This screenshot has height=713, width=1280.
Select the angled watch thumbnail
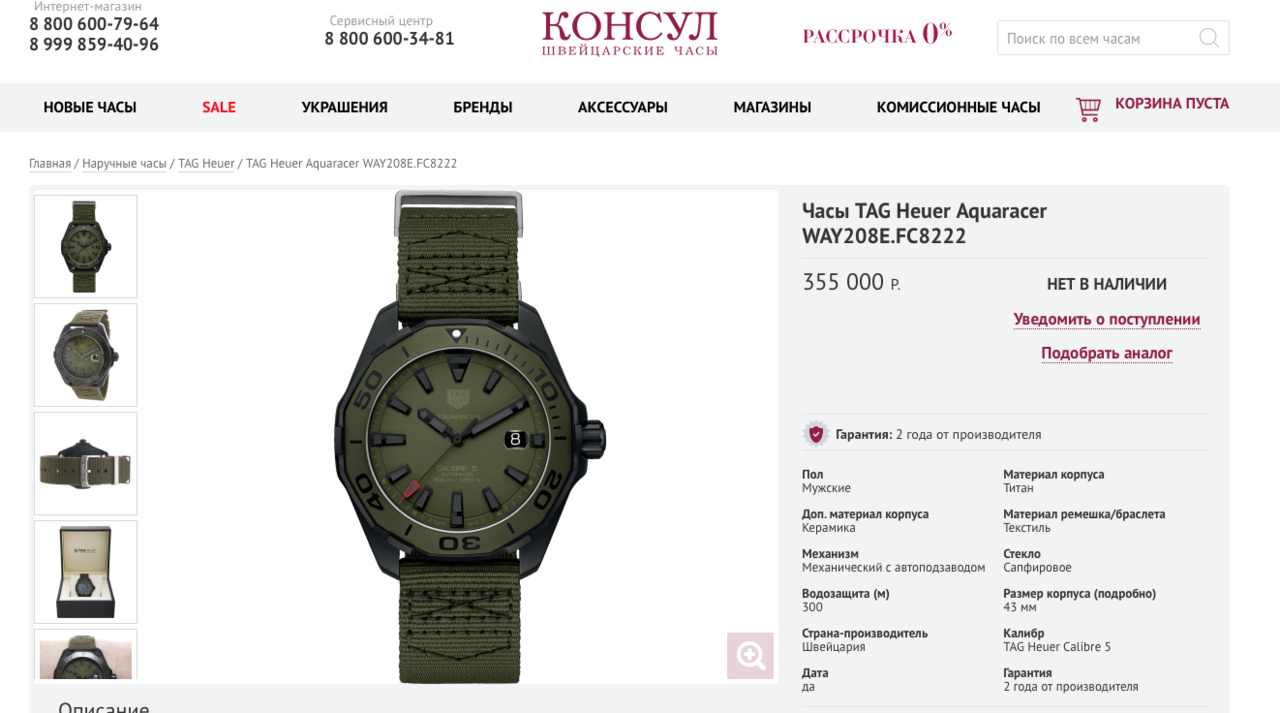(86, 355)
